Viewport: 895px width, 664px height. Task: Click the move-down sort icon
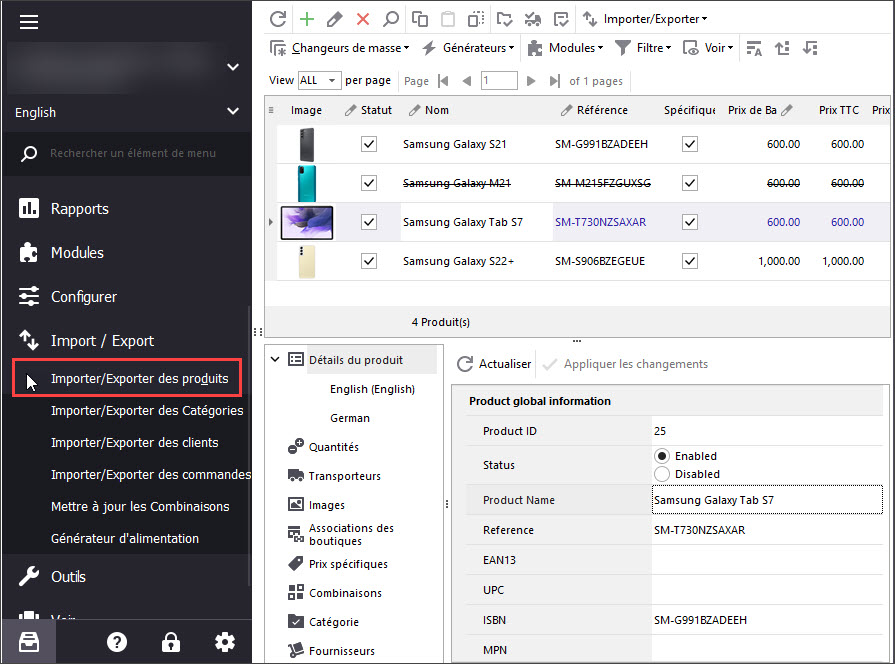(x=810, y=48)
